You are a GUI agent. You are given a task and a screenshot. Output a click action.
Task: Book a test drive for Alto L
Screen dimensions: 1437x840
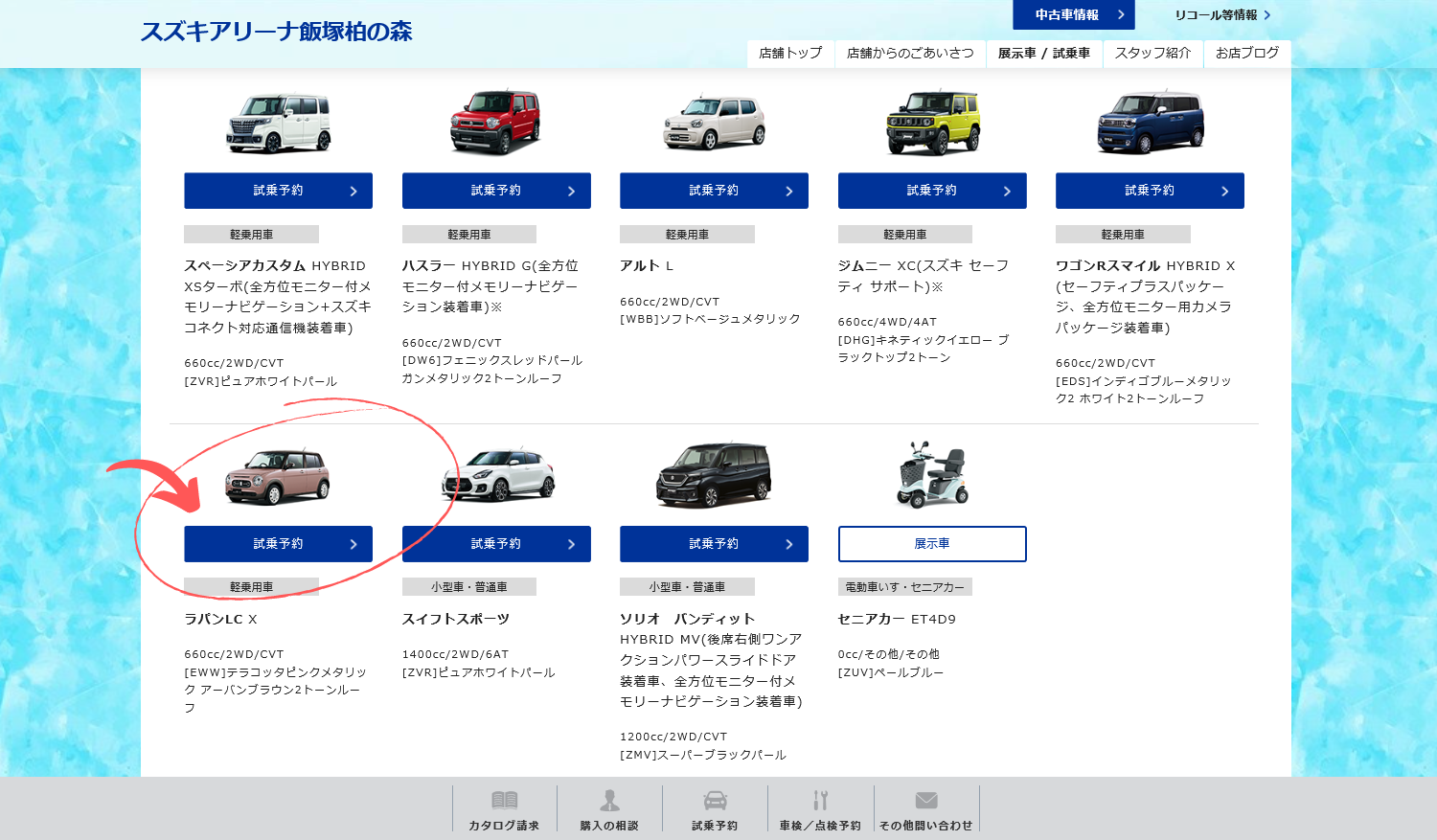(x=714, y=191)
